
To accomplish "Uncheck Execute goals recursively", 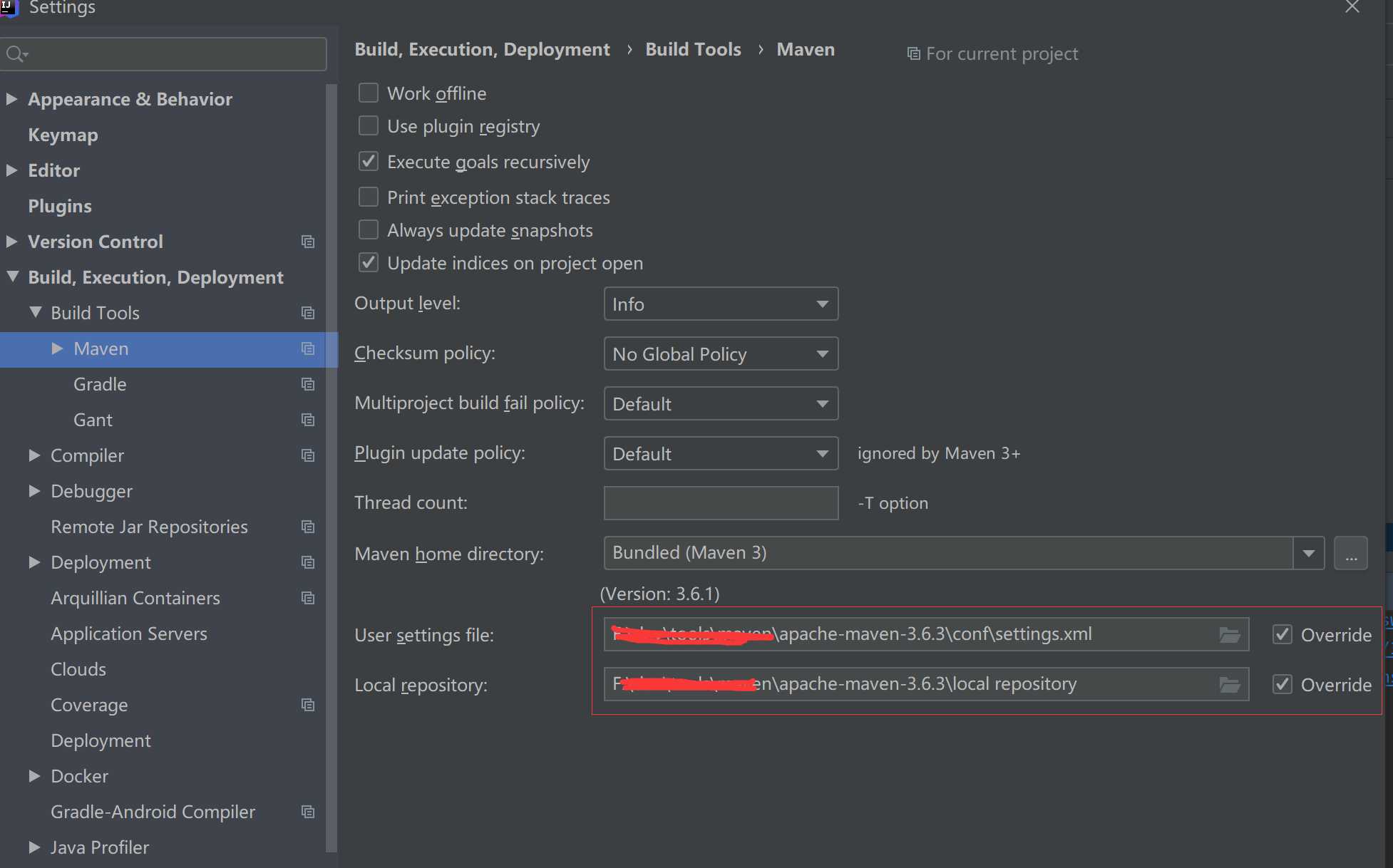I will click(x=369, y=161).
